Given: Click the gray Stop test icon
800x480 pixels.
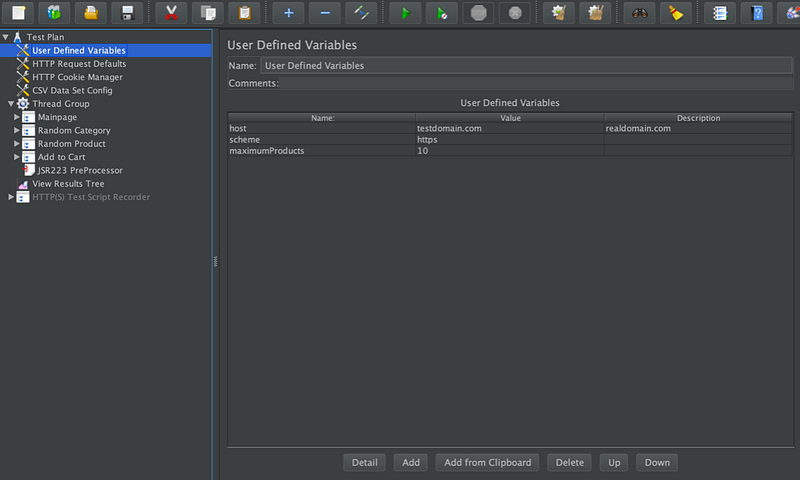Looking at the screenshot, I should click(x=479, y=13).
